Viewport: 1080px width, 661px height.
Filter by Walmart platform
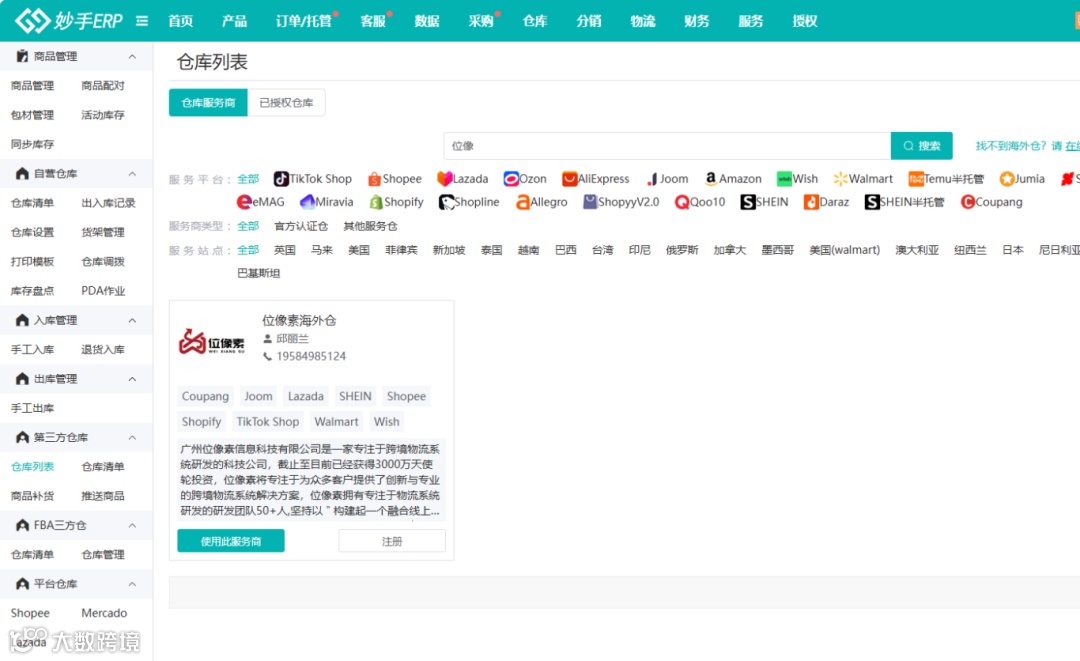863,179
